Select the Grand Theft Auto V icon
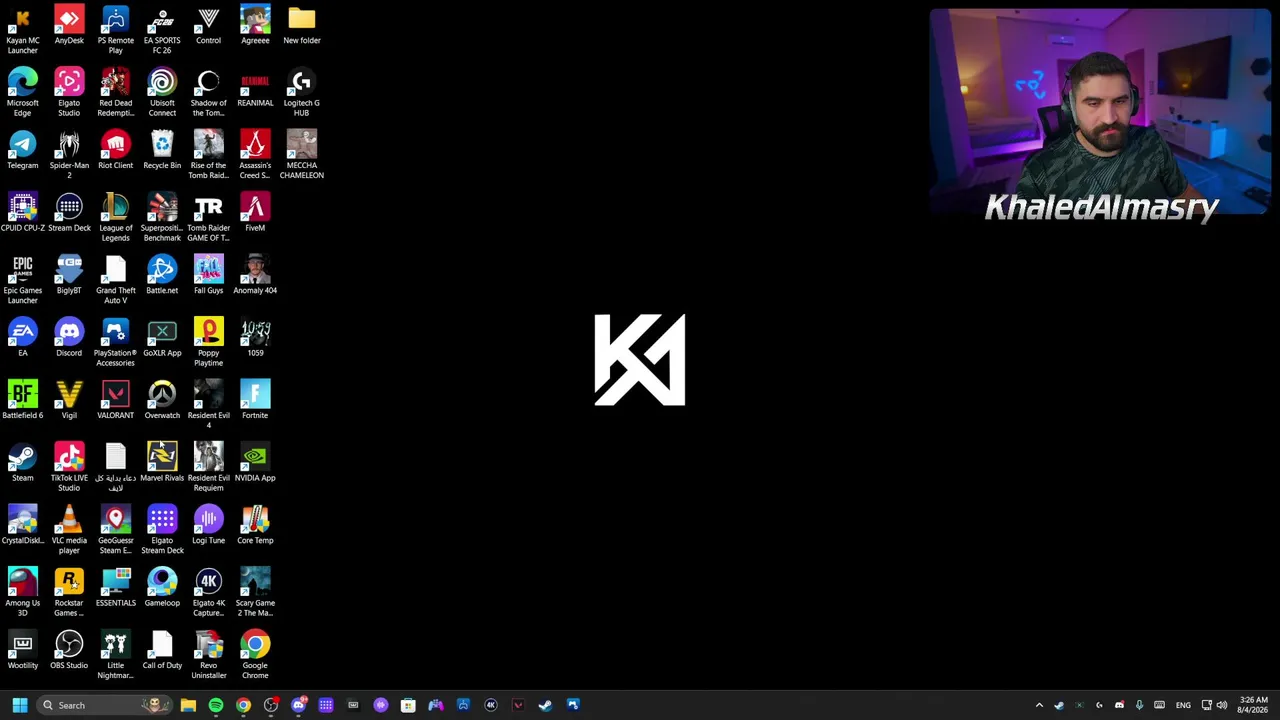Viewport: 1280px width, 720px height. 115,280
